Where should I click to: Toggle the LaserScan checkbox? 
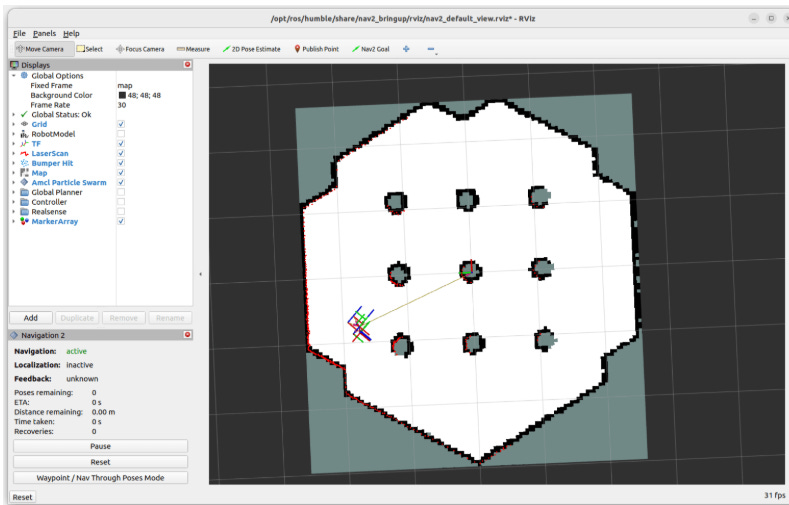point(121,153)
